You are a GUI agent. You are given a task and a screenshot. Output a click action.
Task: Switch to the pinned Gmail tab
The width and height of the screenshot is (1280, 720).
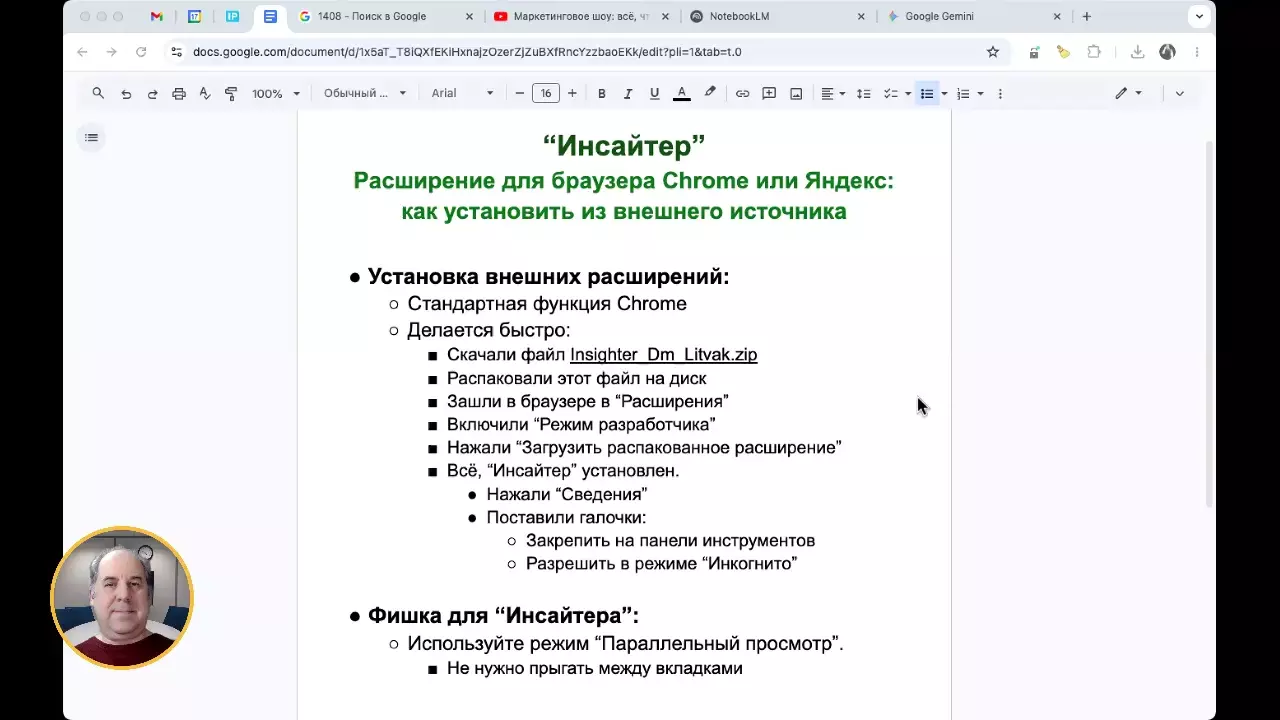(x=157, y=16)
